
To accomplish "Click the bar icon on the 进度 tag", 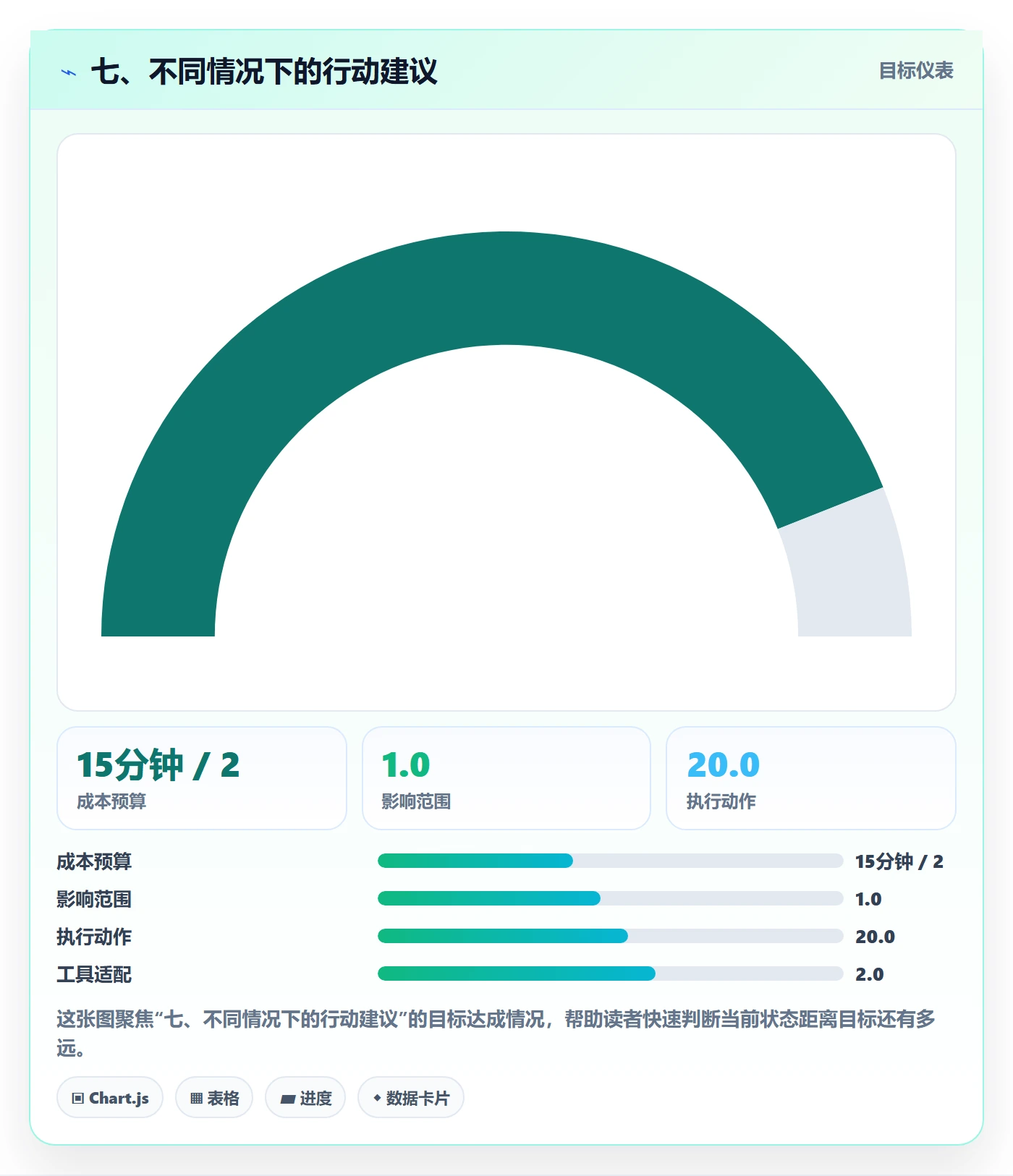I will tap(288, 1099).
